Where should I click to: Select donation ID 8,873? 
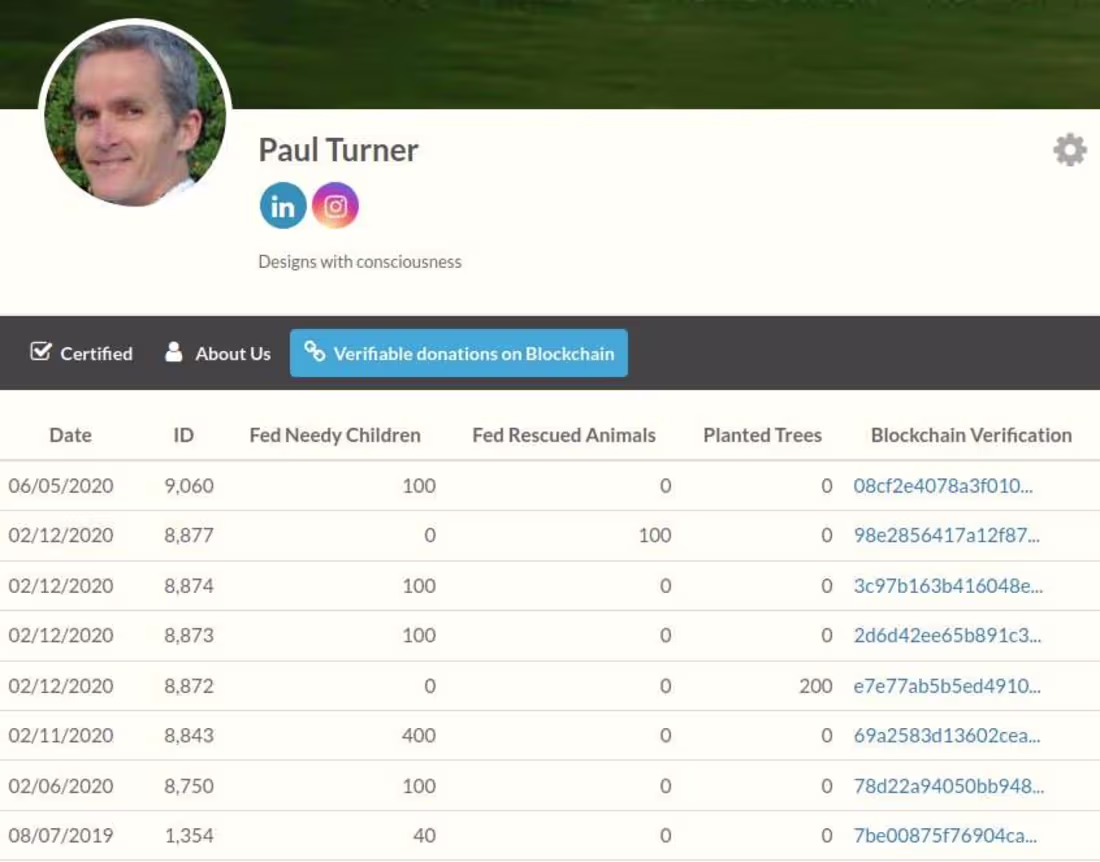(x=189, y=635)
